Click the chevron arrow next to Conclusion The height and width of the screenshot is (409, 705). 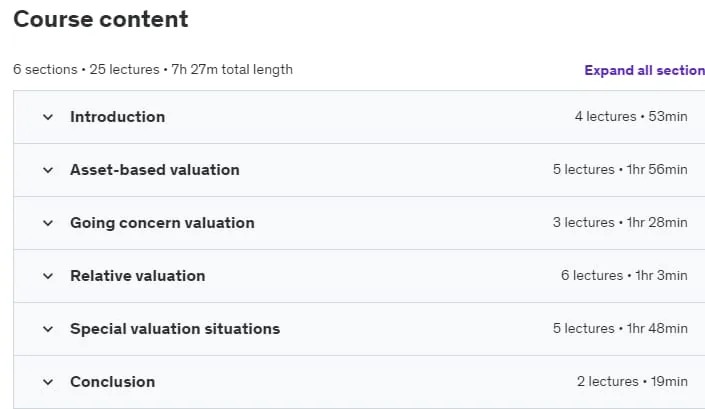48,382
